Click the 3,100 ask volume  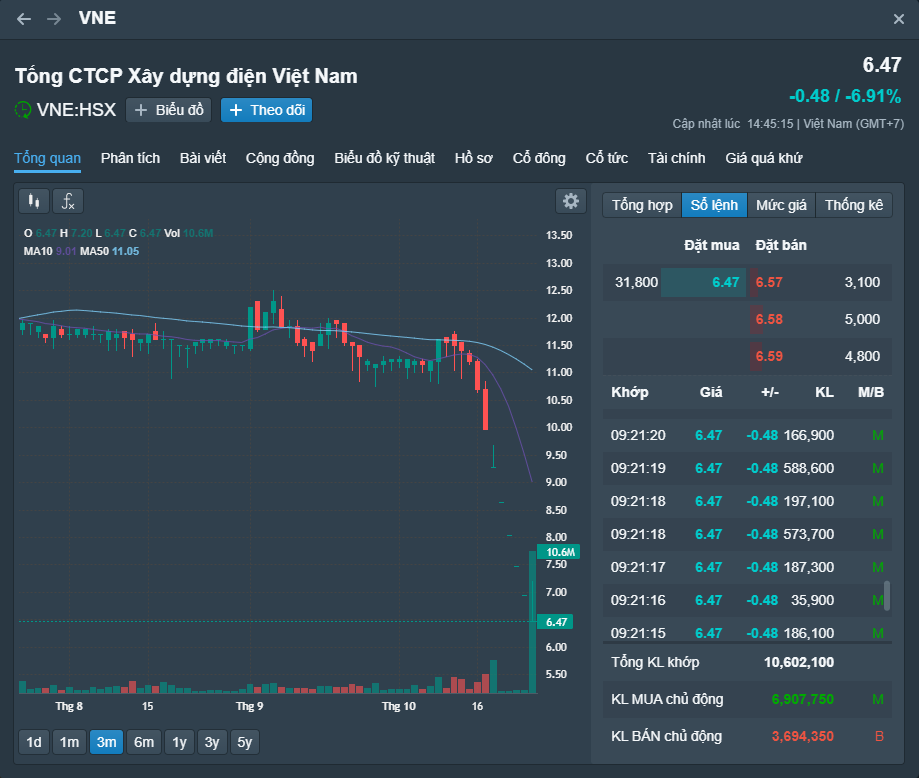pos(862,283)
